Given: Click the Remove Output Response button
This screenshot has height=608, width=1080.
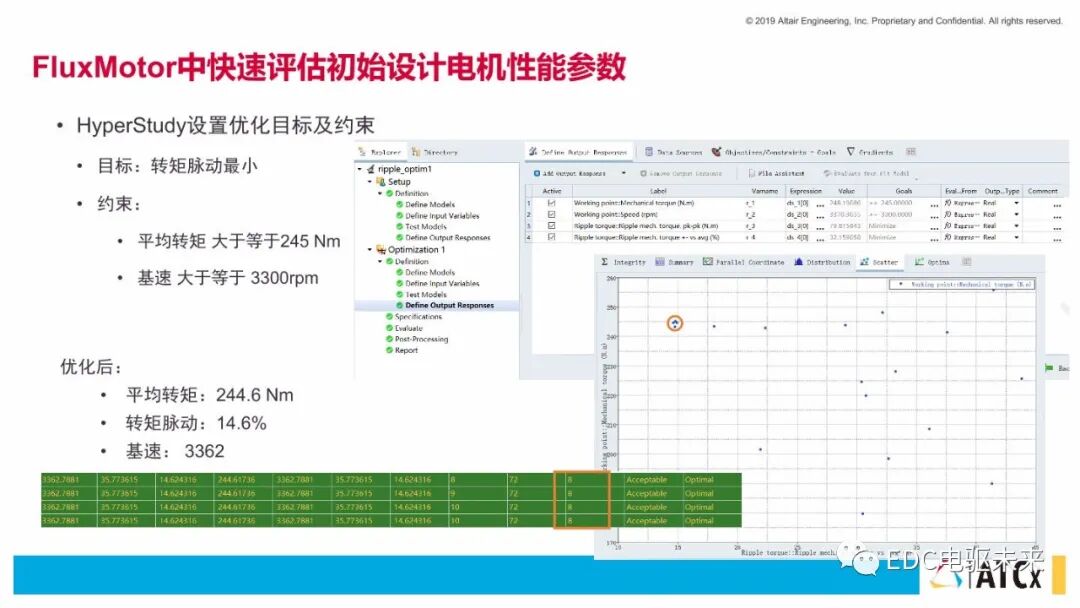Looking at the screenshot, I should coord(681,174).
